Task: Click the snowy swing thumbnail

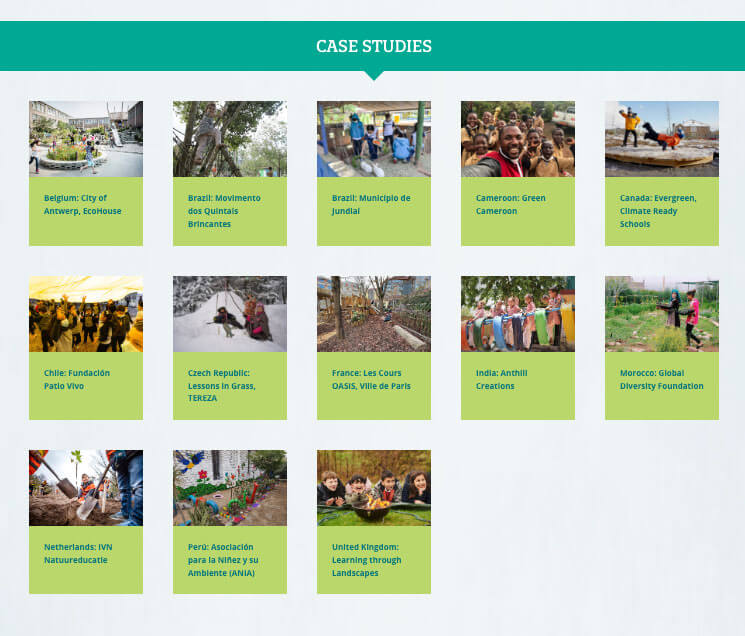Action: pyautogui.click(x=230, y=314)
